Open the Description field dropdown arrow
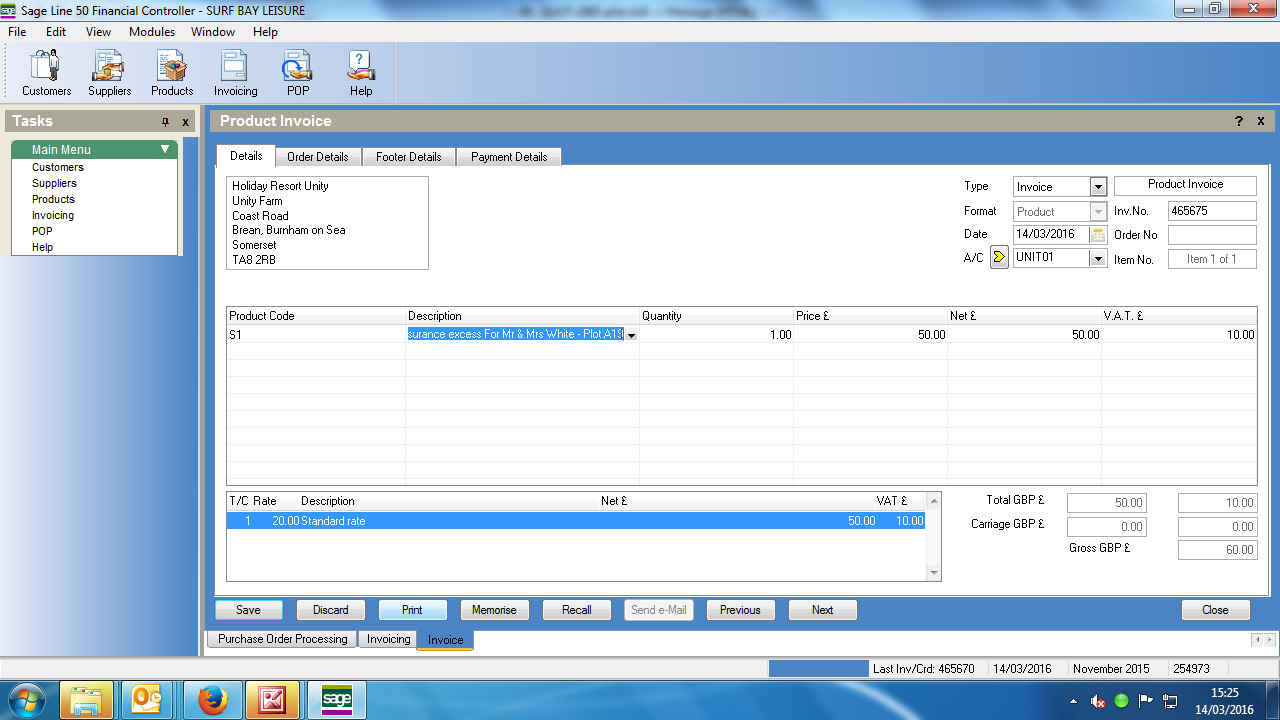Screen dimensions: 1280x720 (x=631, y=335)
